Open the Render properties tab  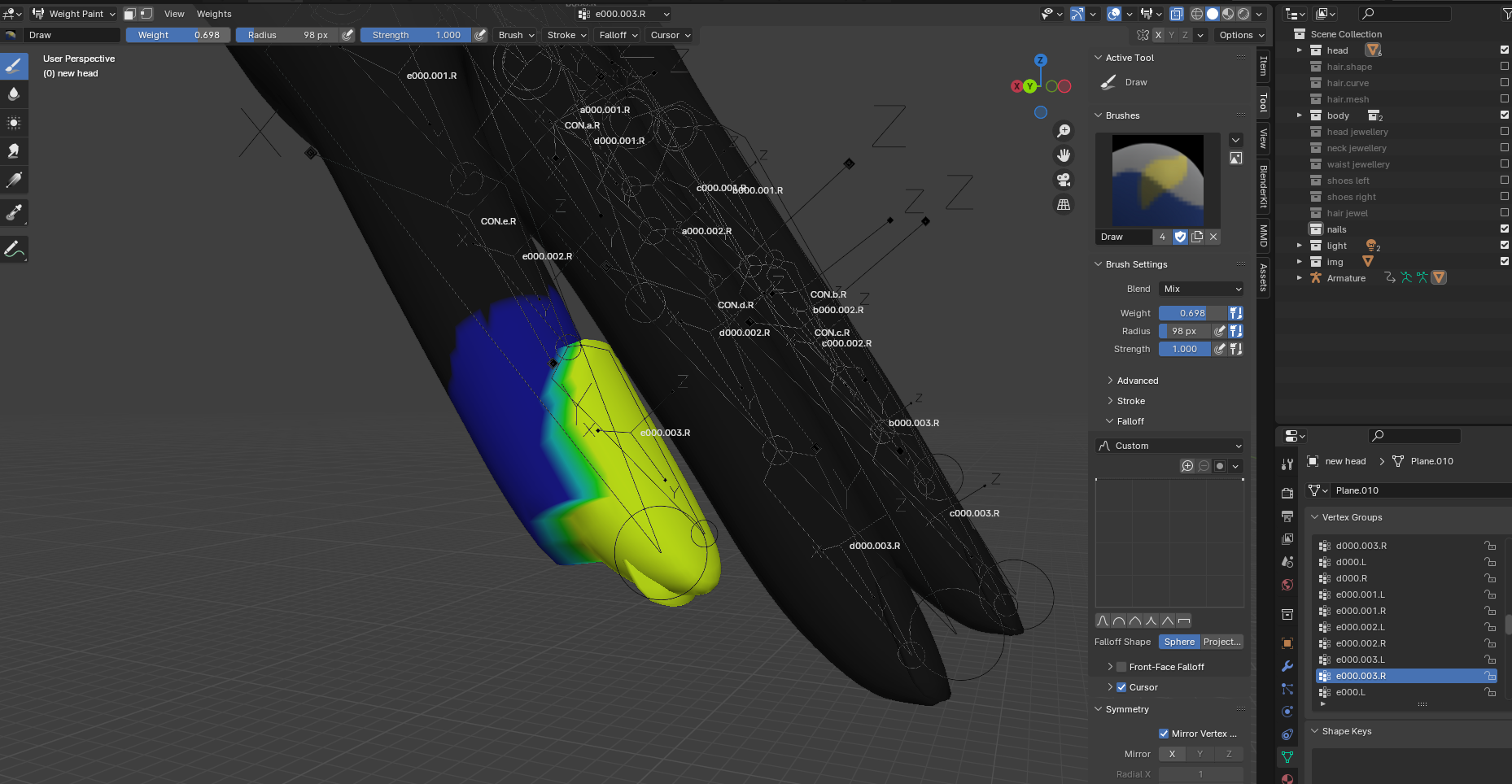click(1287, 494)
